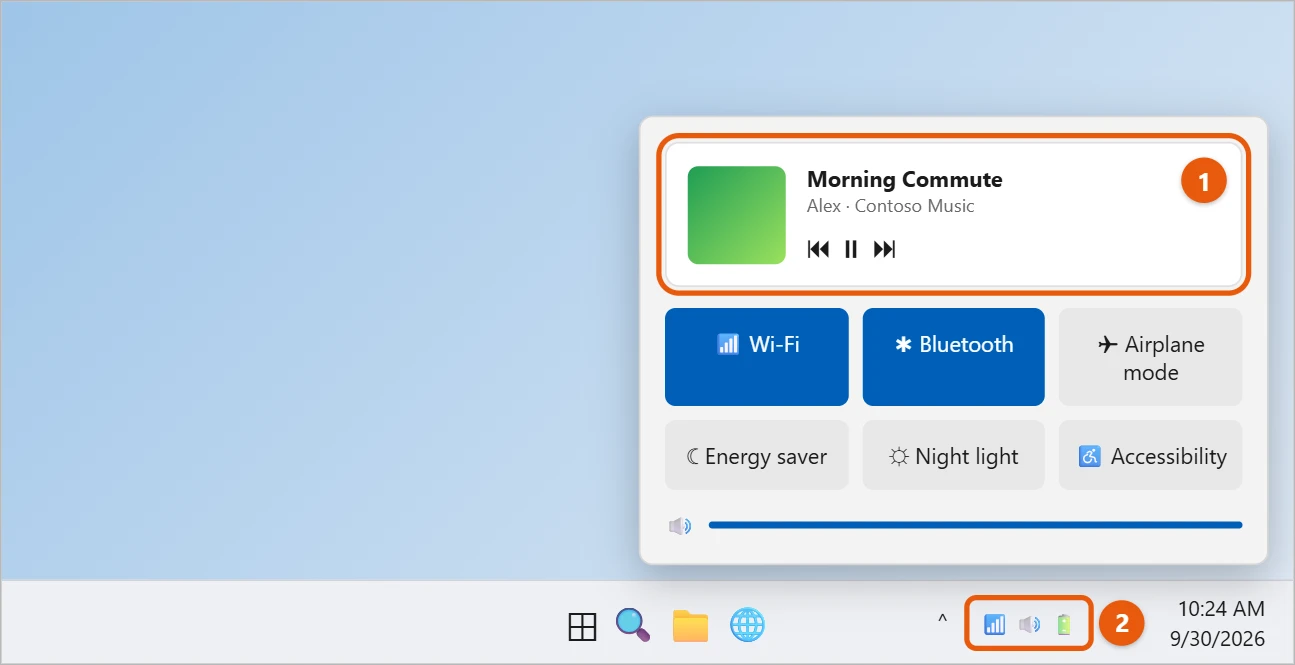1295x665 pixels.
Task: Turn off the Wi-Fi quick setting
Action: [x=757, y=357]
